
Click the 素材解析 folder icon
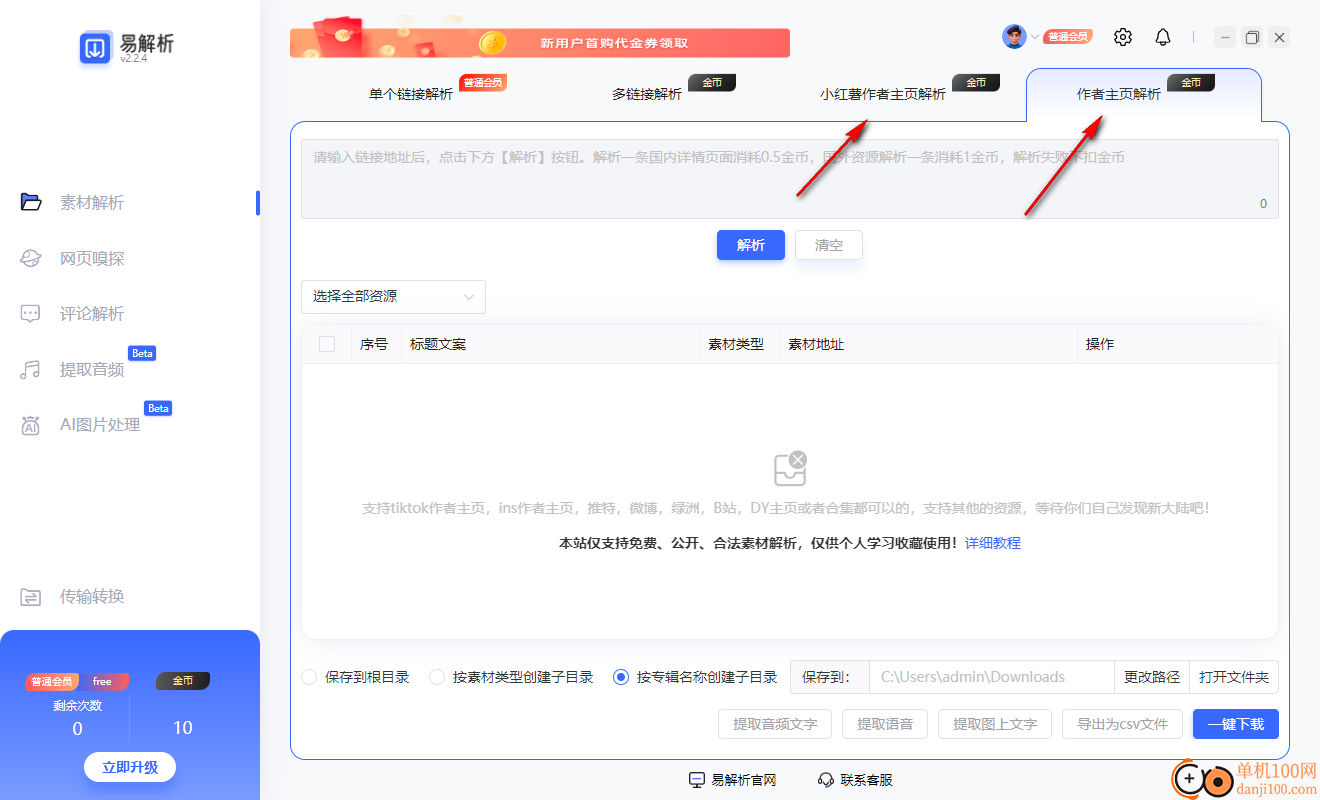31,202
